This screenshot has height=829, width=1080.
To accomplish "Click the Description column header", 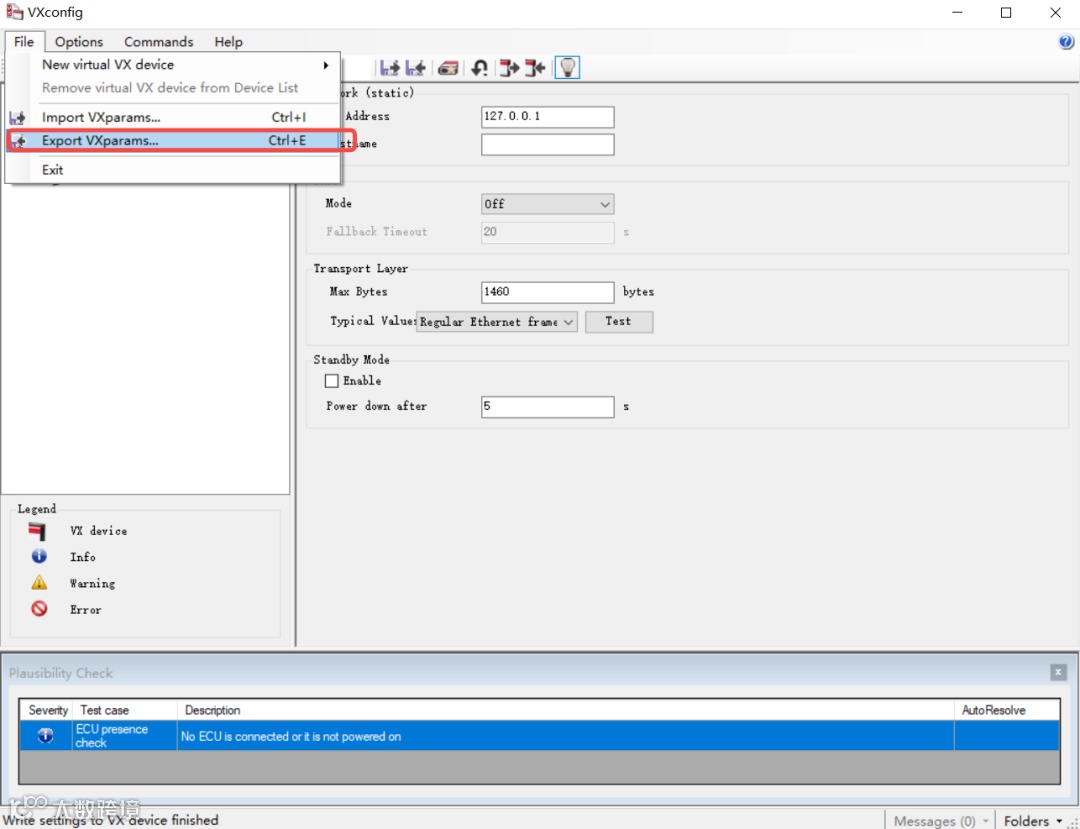I will click(x=565, y=710).
